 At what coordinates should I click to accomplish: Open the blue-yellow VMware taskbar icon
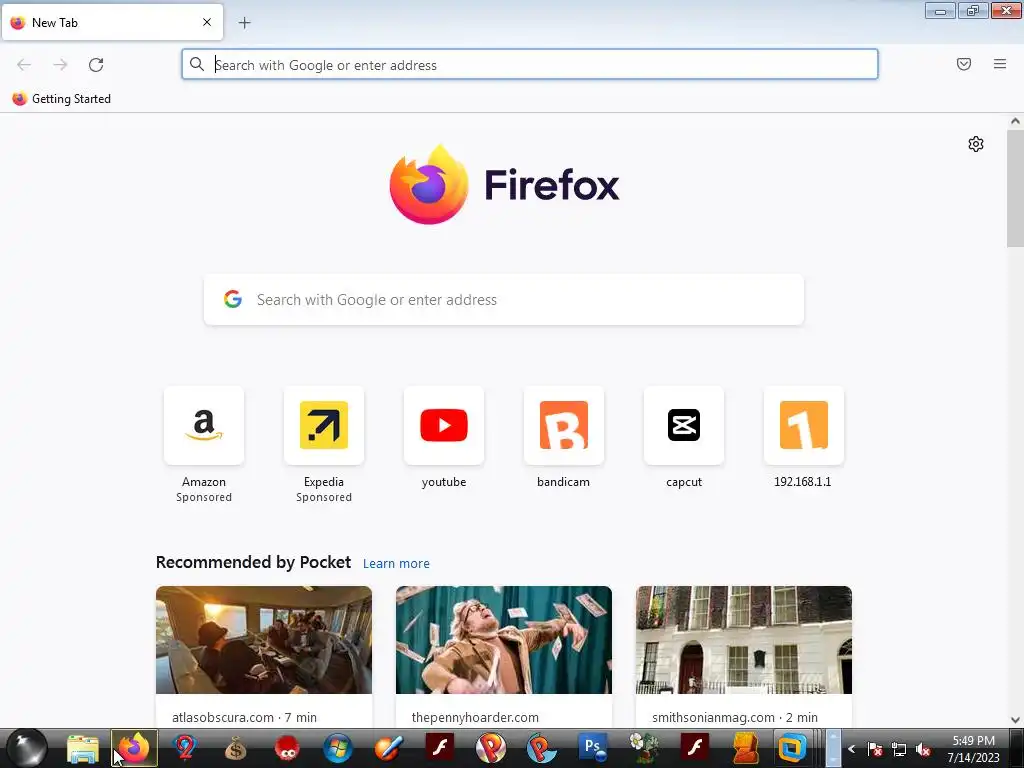coord(792,748)
